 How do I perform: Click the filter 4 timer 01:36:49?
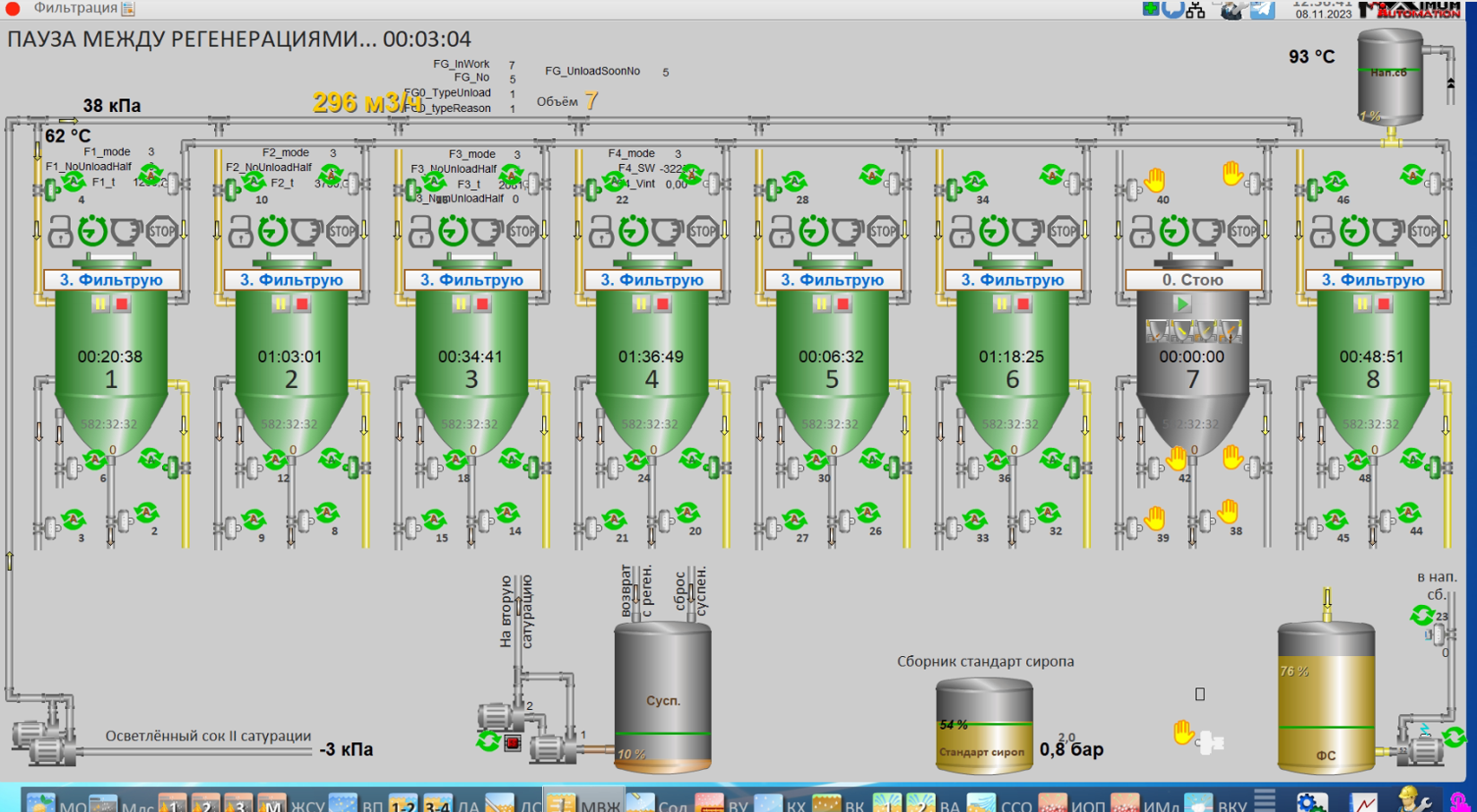(651, 357)
